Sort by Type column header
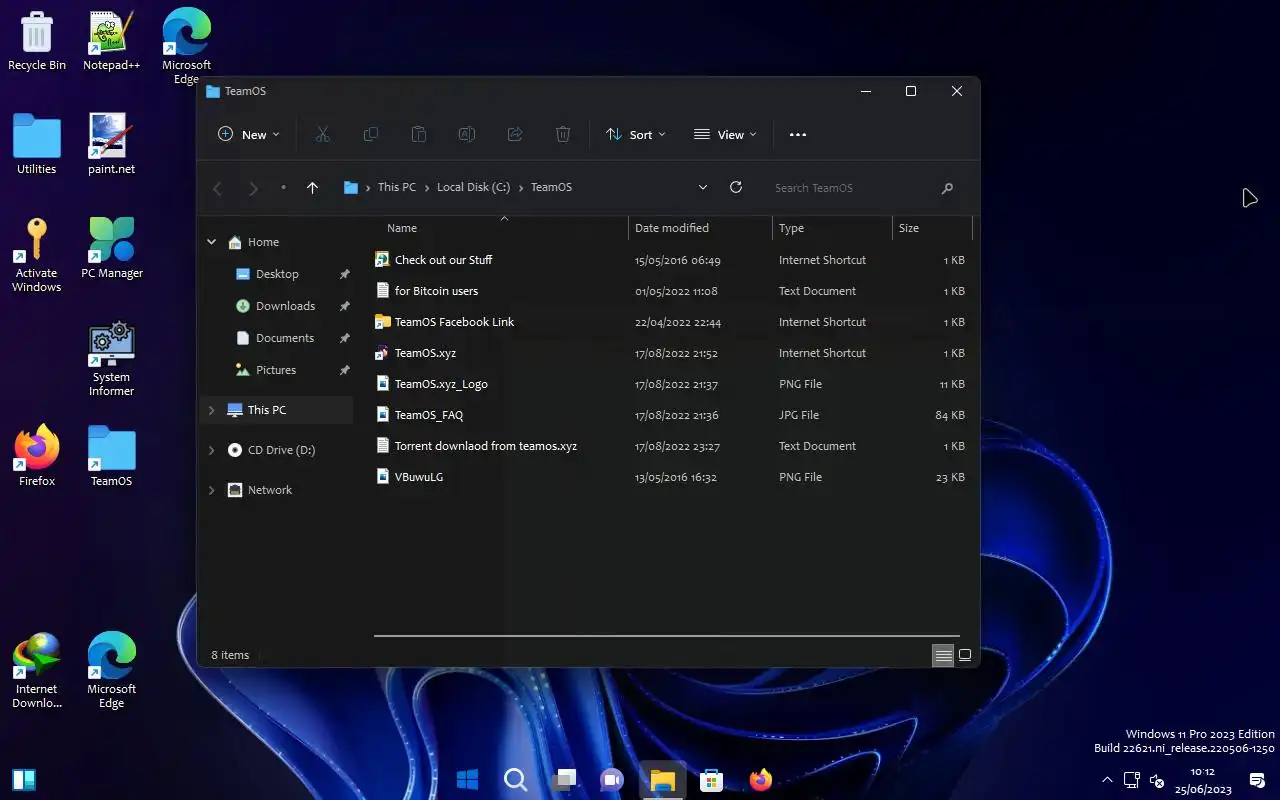 click(x=832, y=228)
